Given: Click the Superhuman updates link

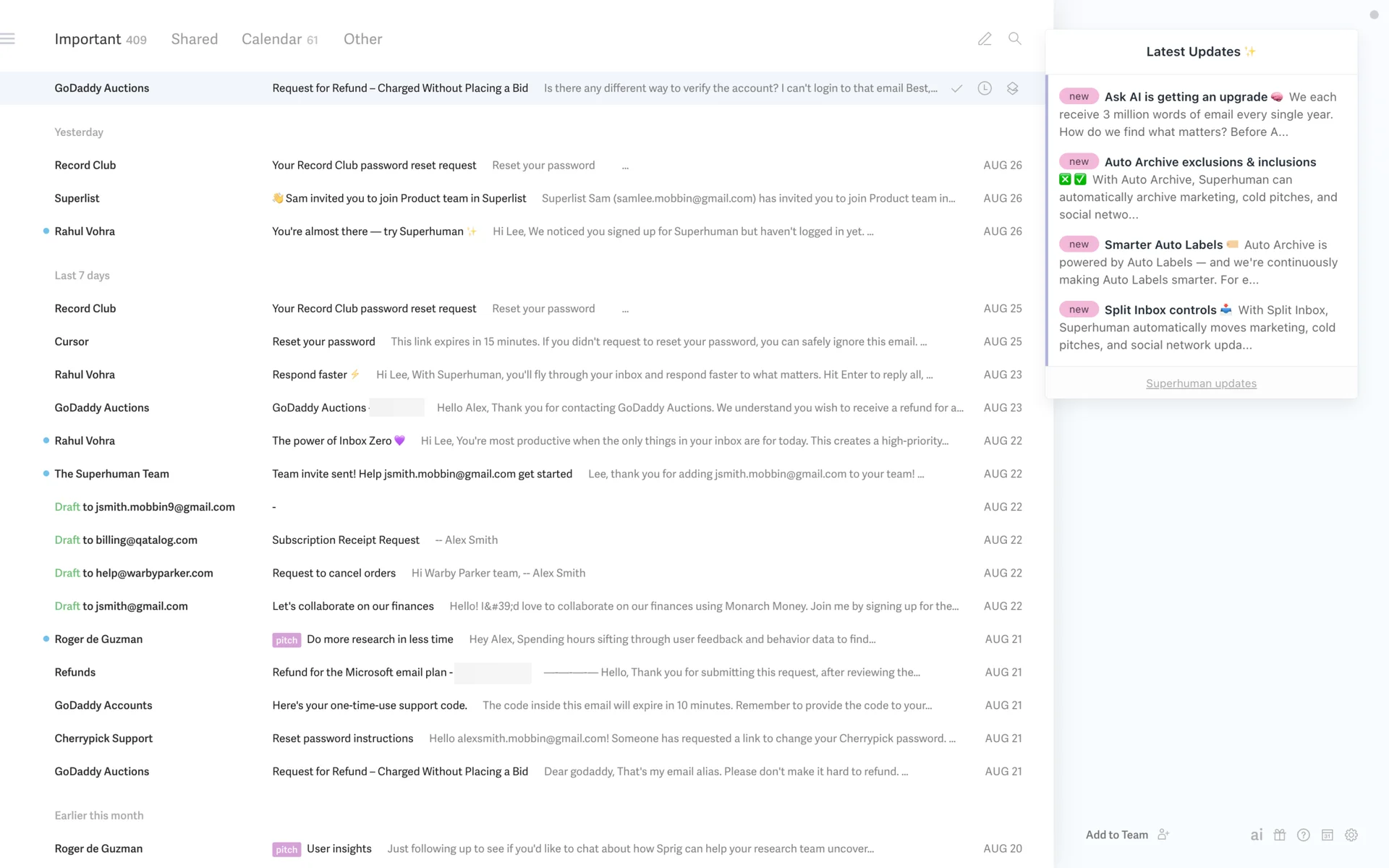Looking at the screenshot, I should 1201,383.
